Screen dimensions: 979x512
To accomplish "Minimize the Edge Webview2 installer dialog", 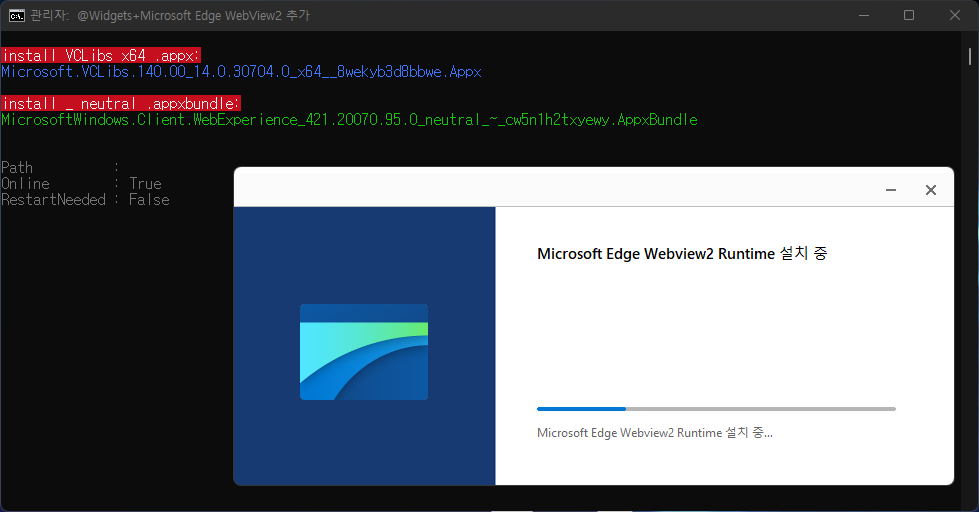I will pyautogui.click(x=891, y=190).
